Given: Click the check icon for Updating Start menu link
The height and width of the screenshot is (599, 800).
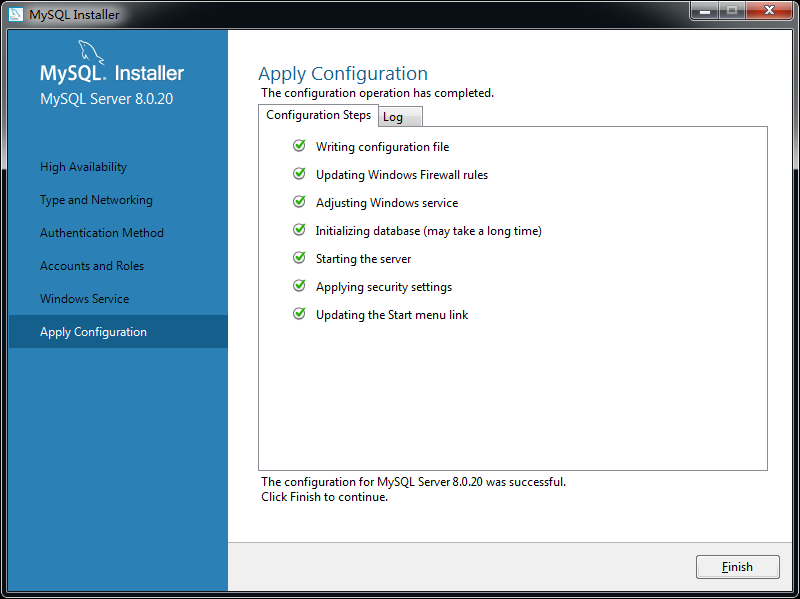Looking at the screenshot, I should [298, 314].
